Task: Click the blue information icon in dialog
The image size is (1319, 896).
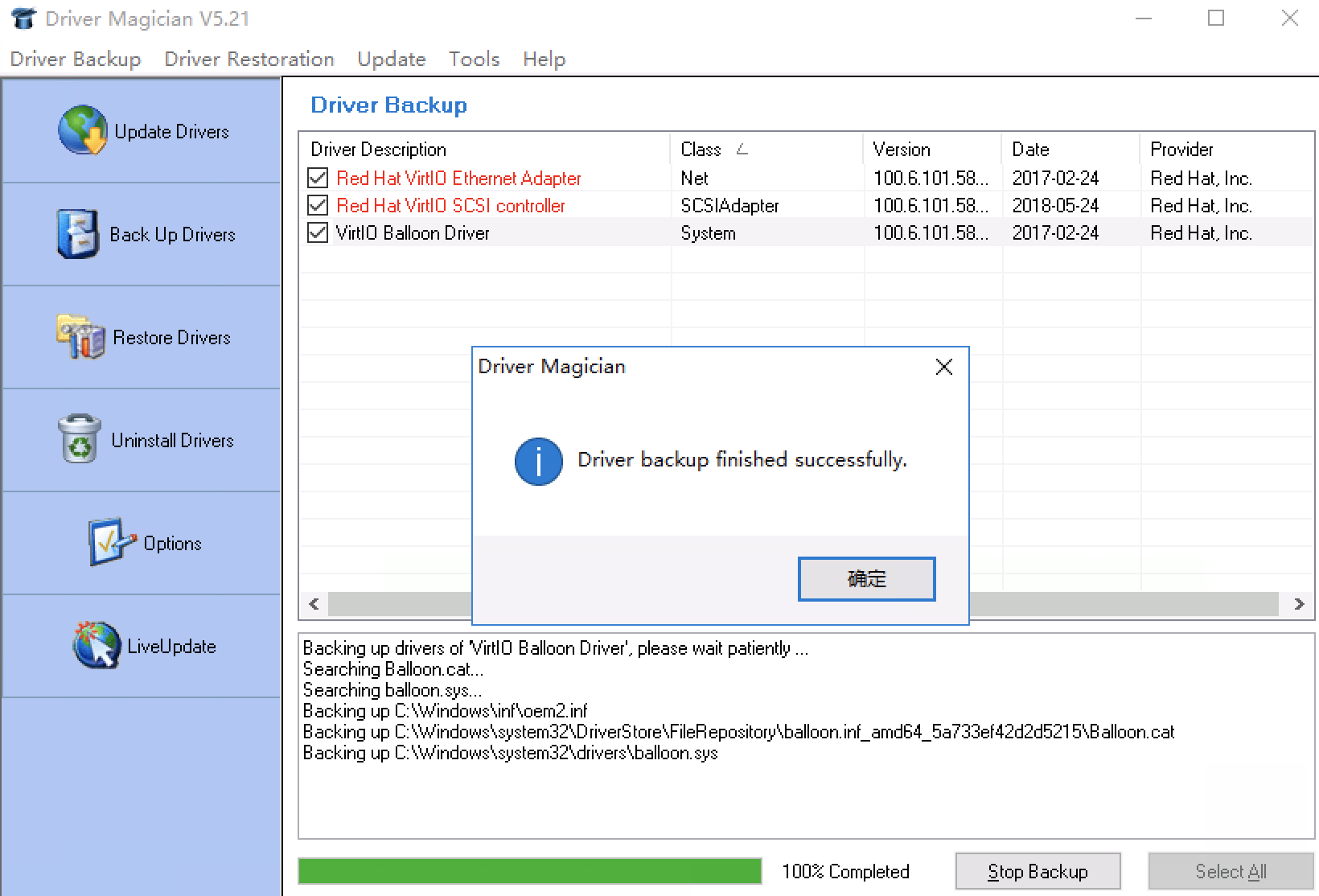Action: coord(538,461)
